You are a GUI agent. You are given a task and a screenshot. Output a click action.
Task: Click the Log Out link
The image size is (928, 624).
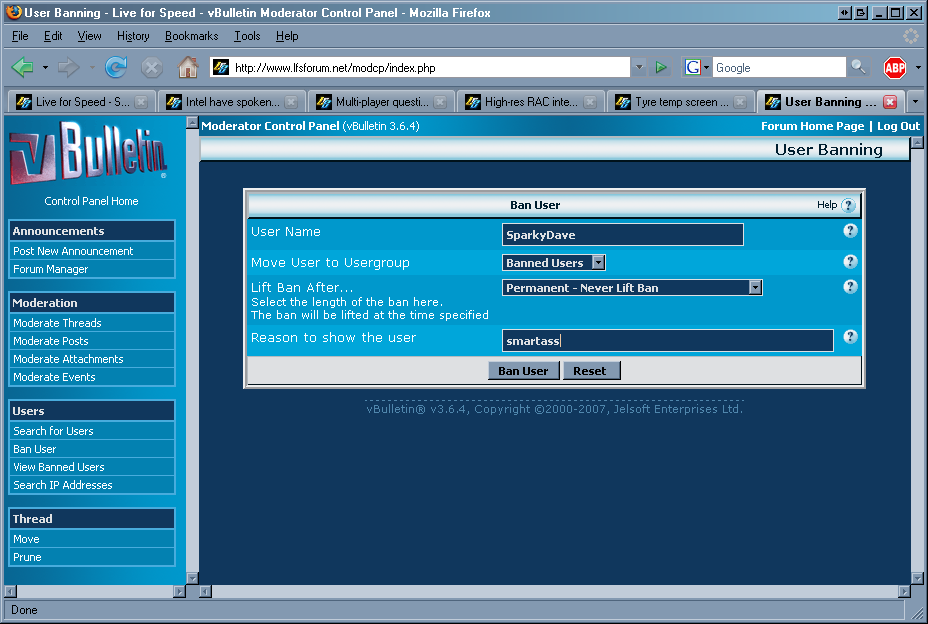click(x=898, y=126)
